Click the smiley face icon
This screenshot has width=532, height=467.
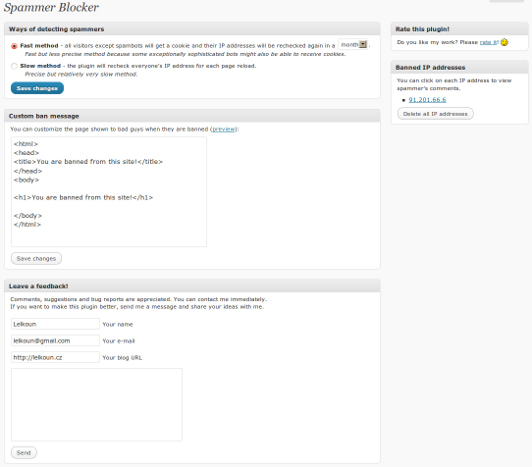(504, 42)
